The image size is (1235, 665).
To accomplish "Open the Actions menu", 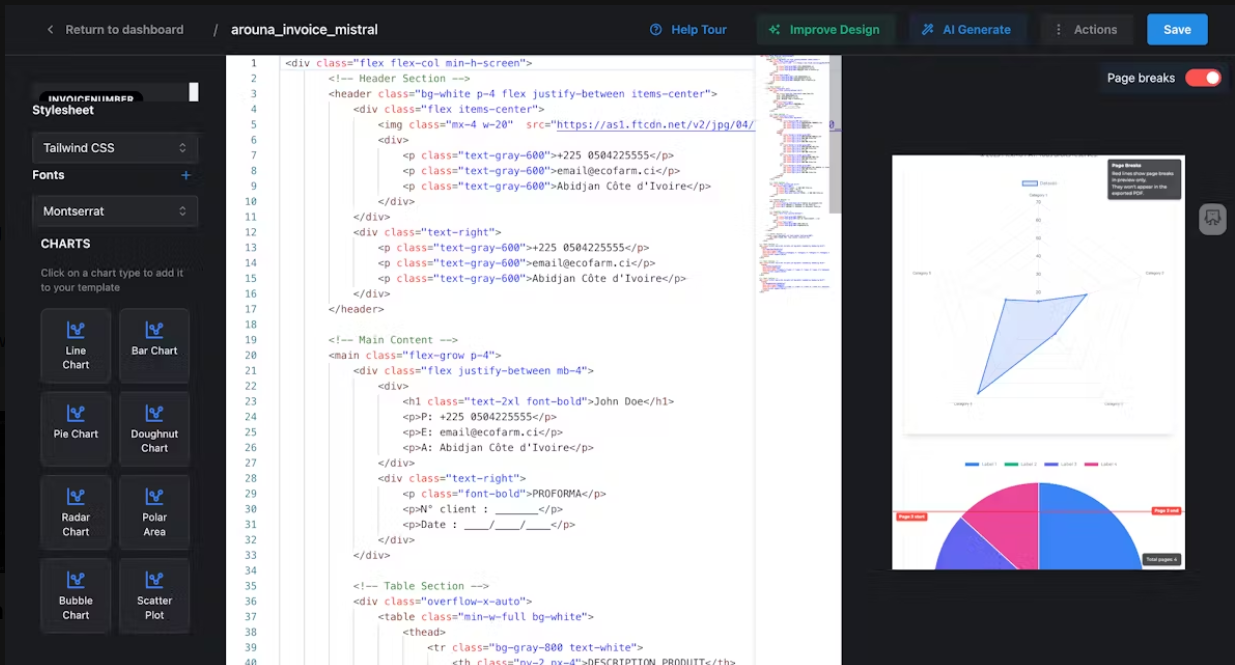I will coord(1086,30).
